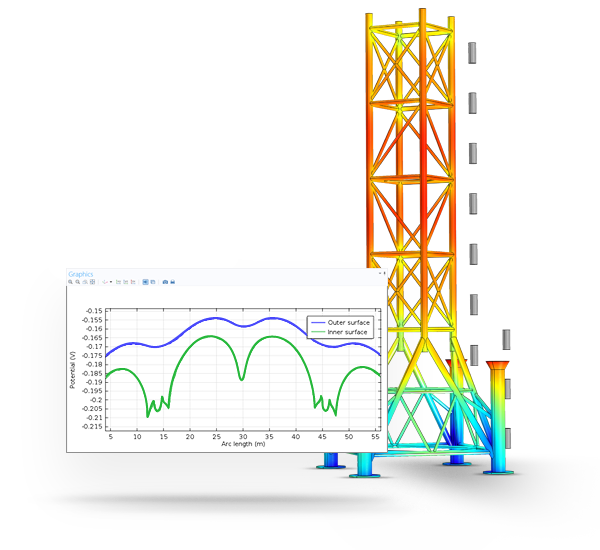Open the Graphics window position dropdown arrow
The height and width of the screenshot is (550, 600).
click(380, 273)
